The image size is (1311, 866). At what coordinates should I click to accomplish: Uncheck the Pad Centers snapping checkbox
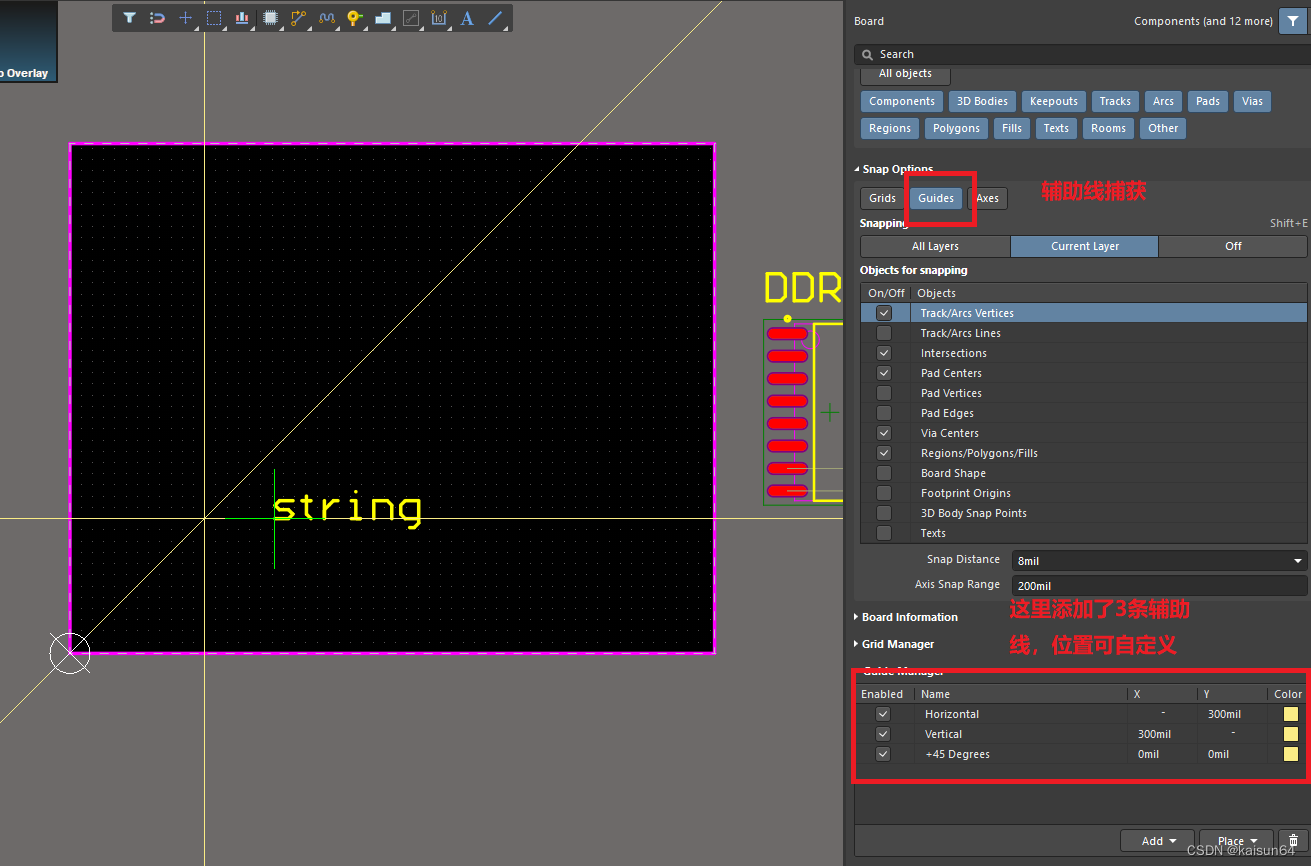(884, 373)
